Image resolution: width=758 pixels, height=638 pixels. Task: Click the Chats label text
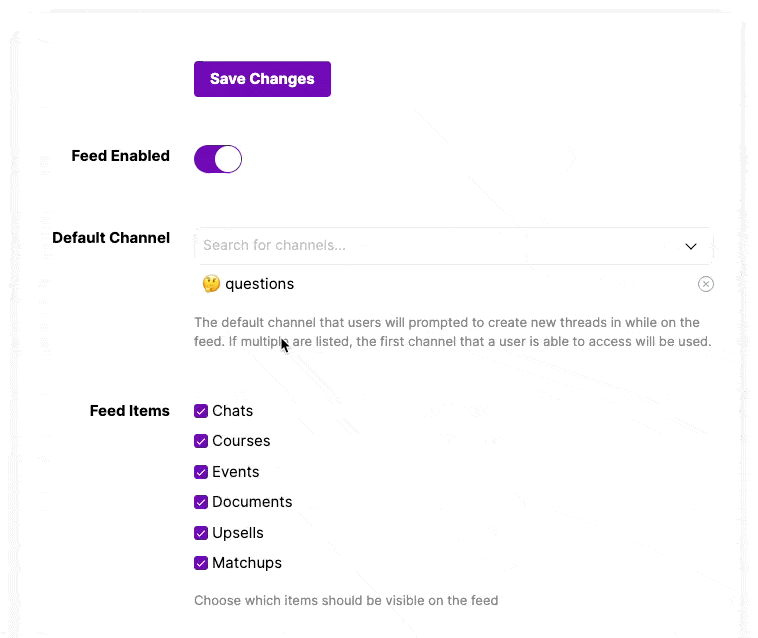click(x=233, y=411)
